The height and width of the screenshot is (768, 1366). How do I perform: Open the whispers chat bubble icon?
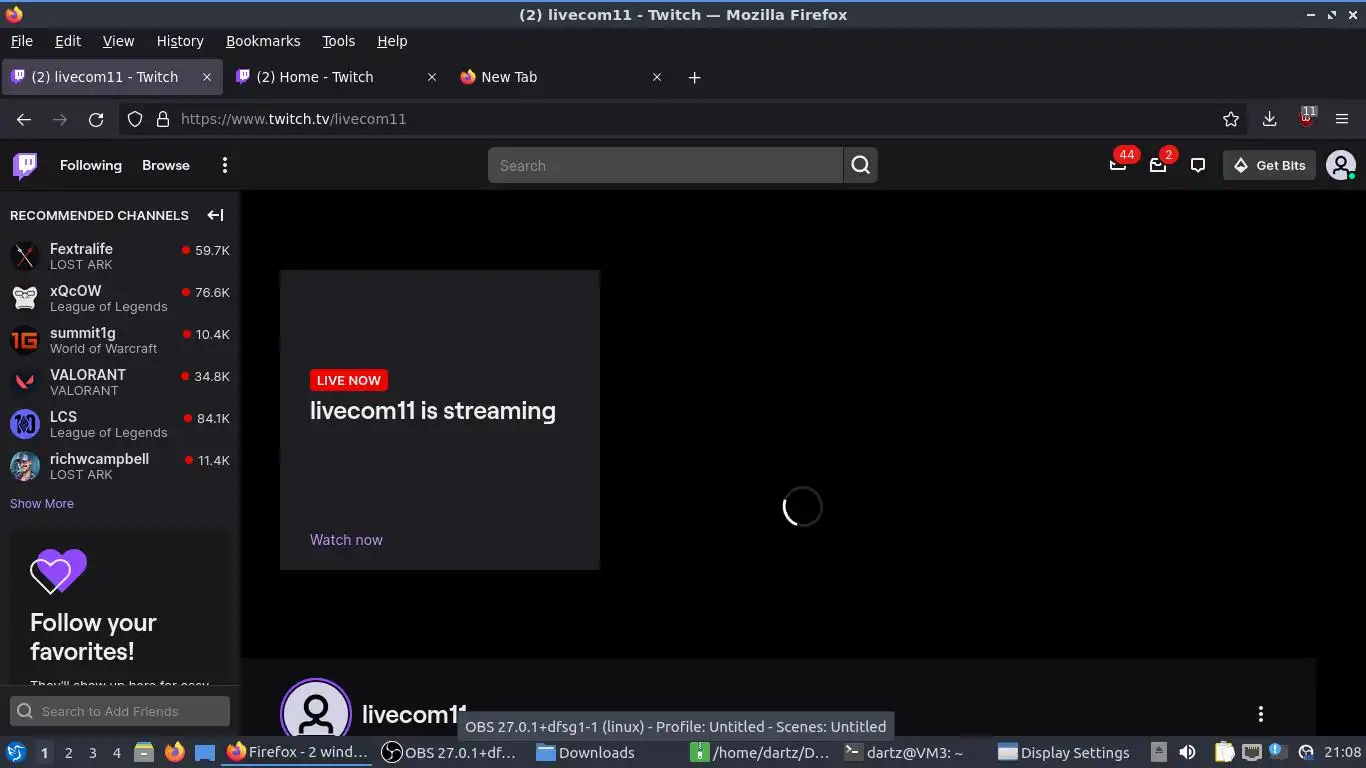(x=1198, y=165)
